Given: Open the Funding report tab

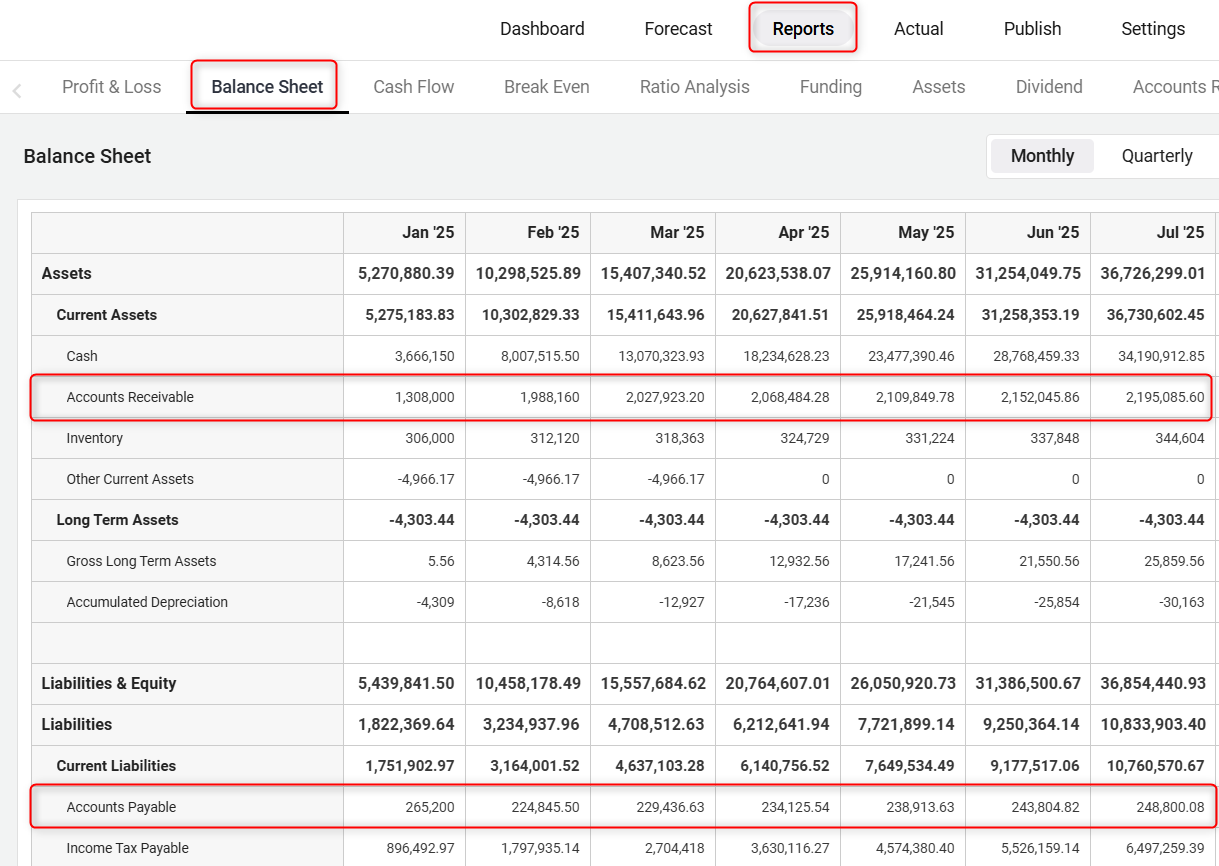Looking at the screenshot, I should pyautogui.click(x=830, y=87).
